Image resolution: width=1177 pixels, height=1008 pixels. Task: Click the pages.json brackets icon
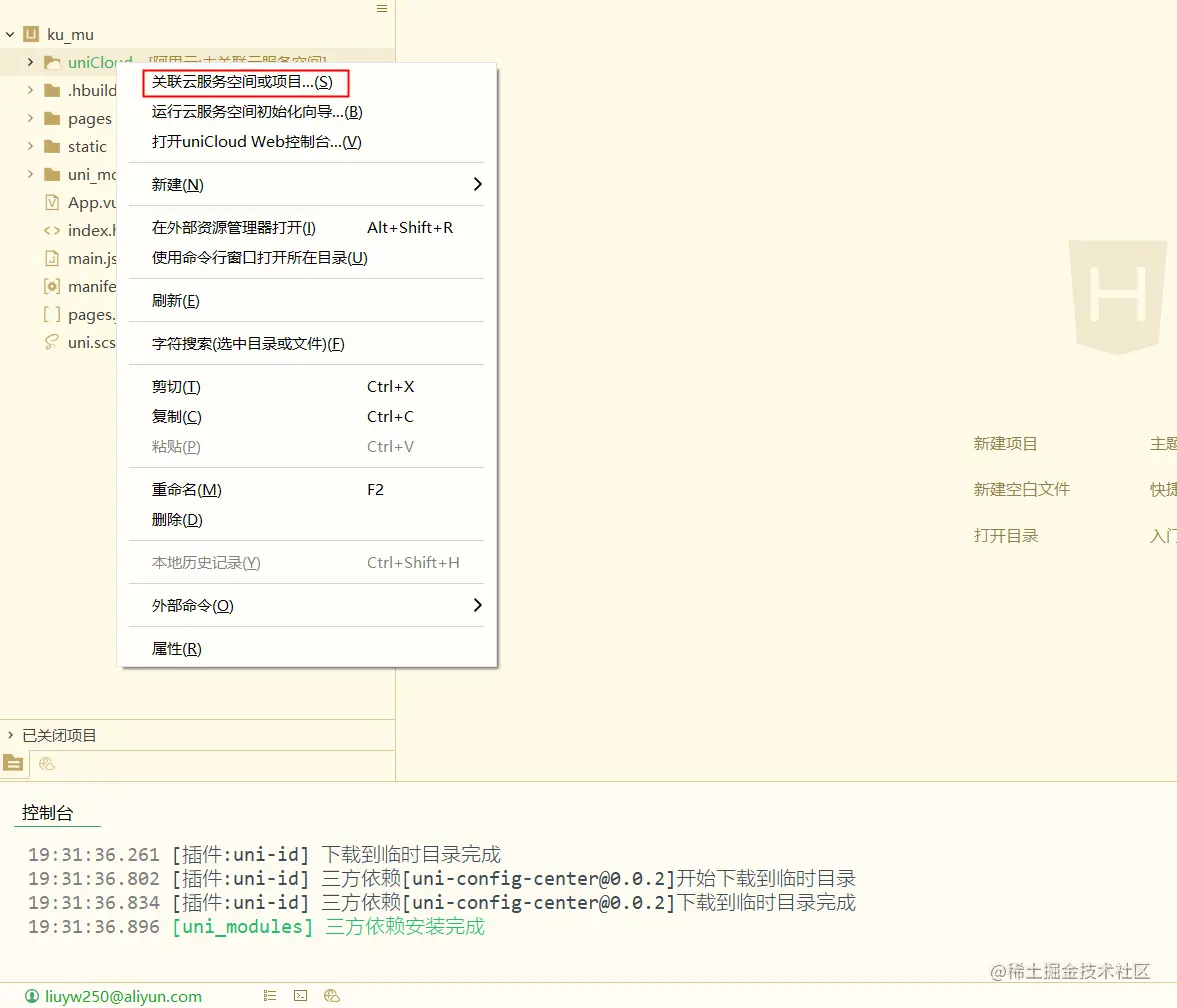point(52,314)
